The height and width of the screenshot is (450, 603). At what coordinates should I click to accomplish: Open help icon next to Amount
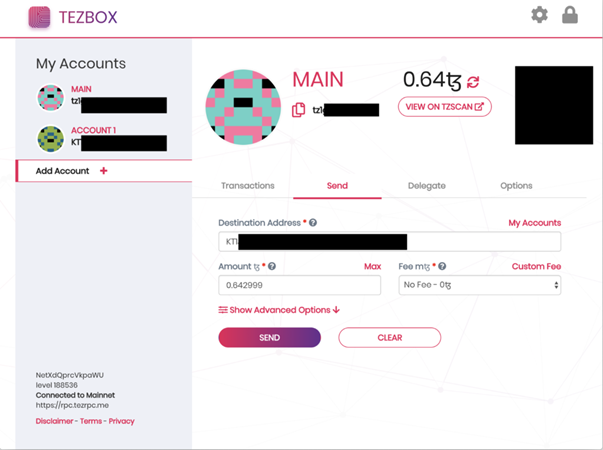point(272,266)
